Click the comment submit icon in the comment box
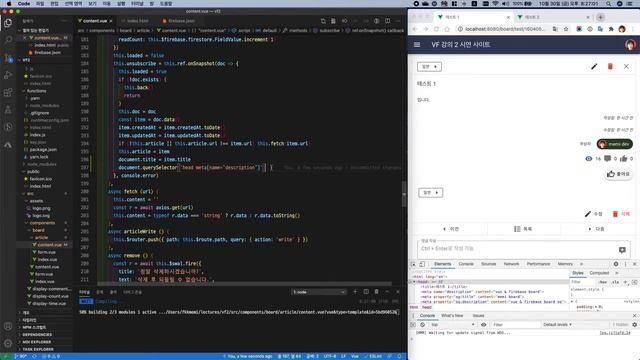The image size is (640, 360). (622, 250)
